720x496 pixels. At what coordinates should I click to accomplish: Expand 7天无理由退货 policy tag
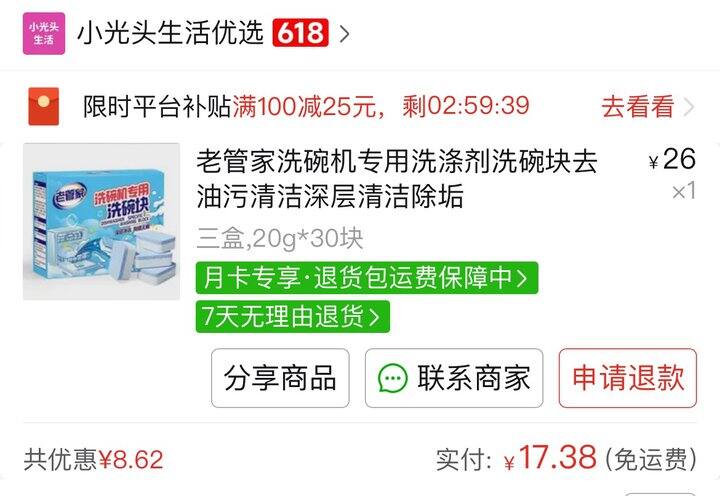click(x=292, y=316)
